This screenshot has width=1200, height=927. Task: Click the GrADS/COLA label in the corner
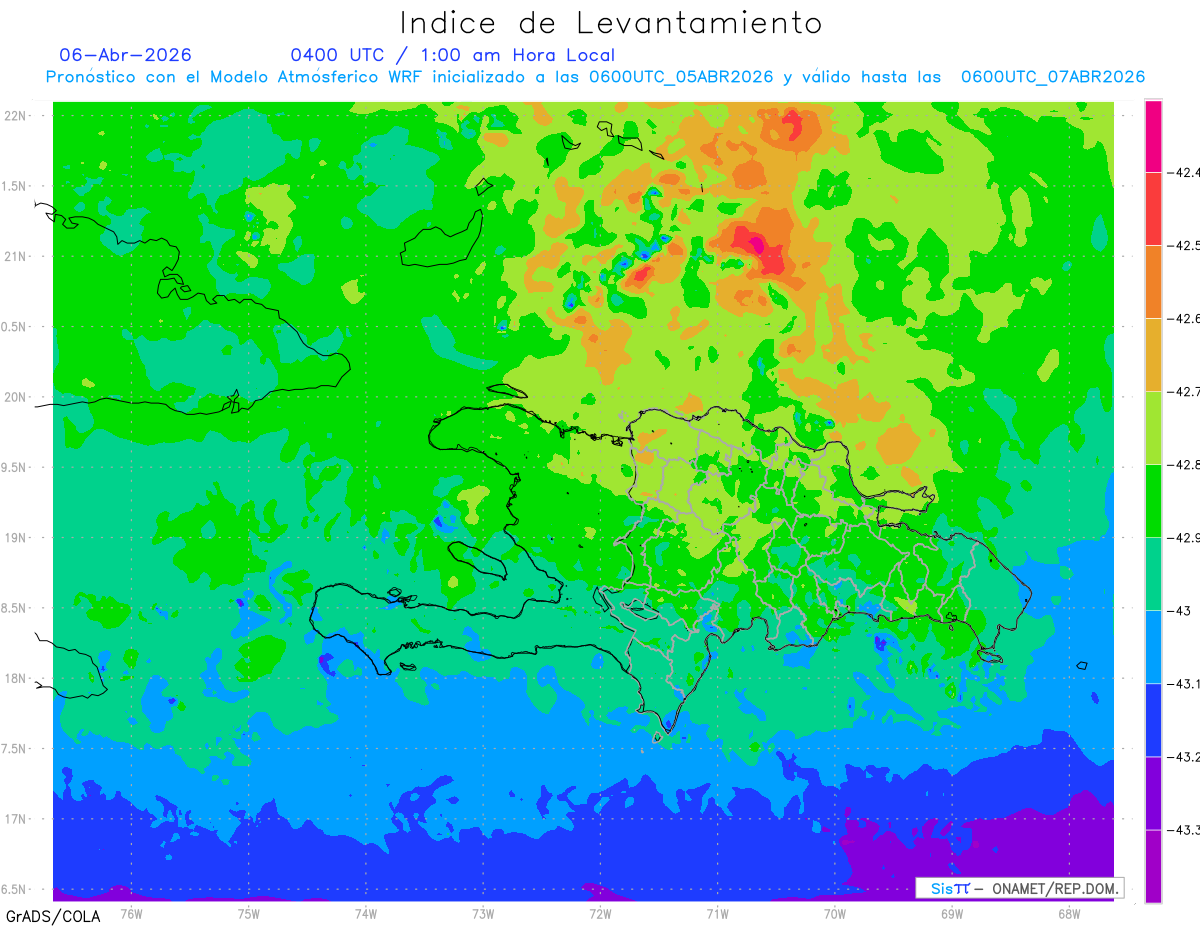pyautogui.click(x=44, y=916)
